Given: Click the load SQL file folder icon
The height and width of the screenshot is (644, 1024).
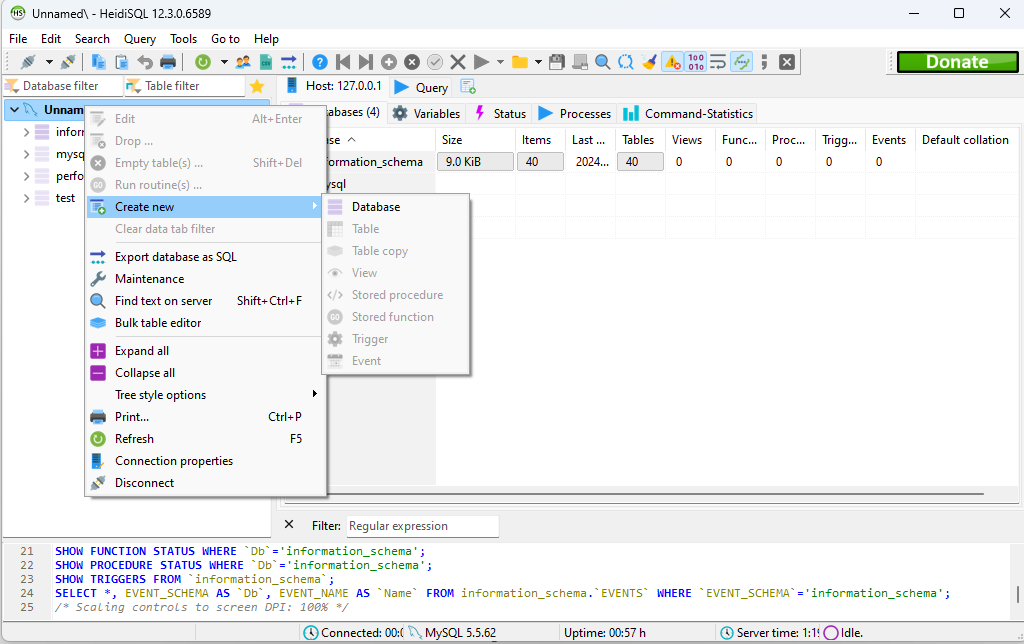Looking at the screenshot, I should (x=520, y=62).
